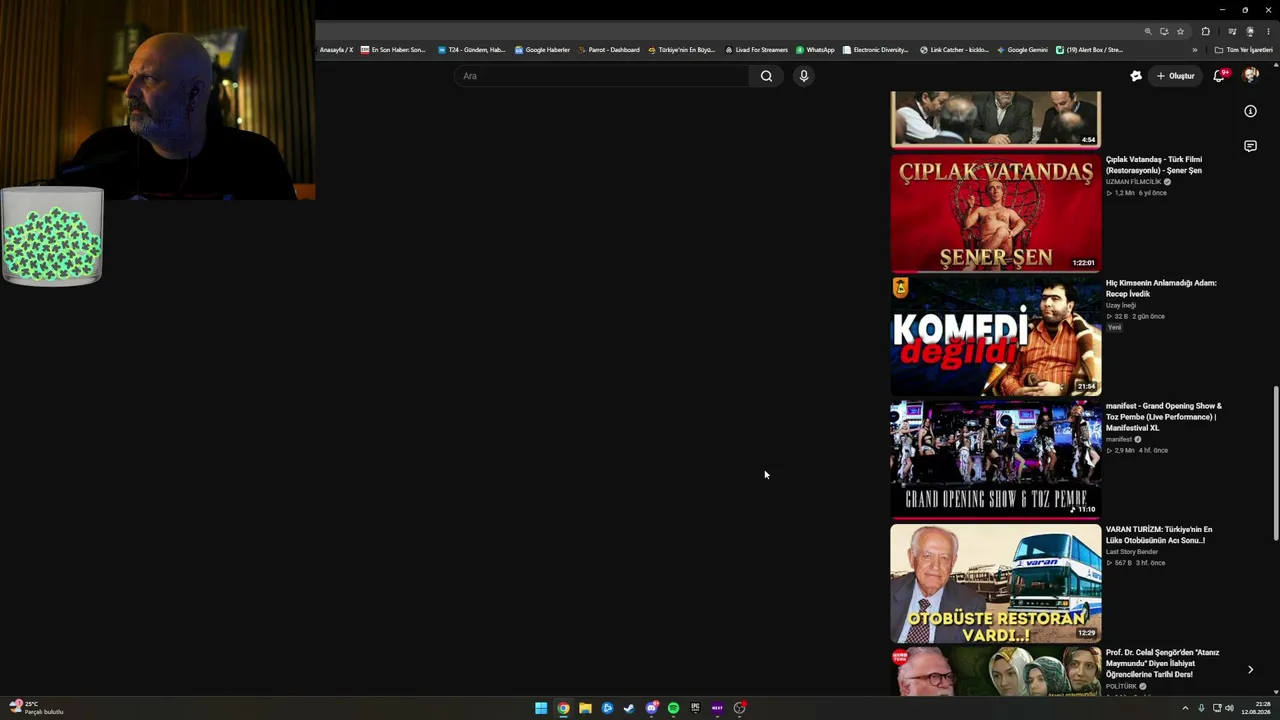This screenshot has height=720, width=1280.
Task: Click Chrome zoom magnifier icon in address bar
Action: coord(1148,31)
